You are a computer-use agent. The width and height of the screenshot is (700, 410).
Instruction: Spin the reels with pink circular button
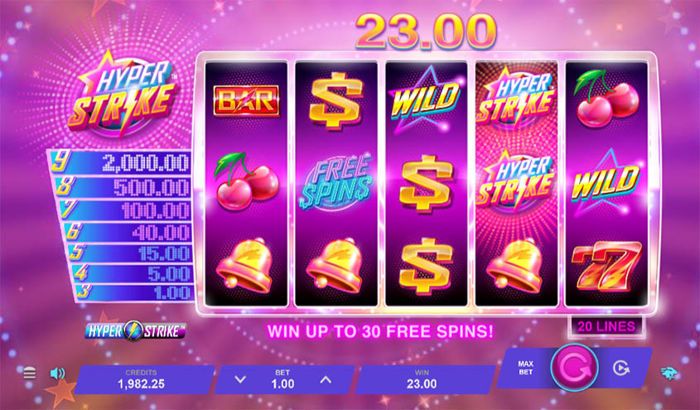pyautogui.click(x=574, y=367)
